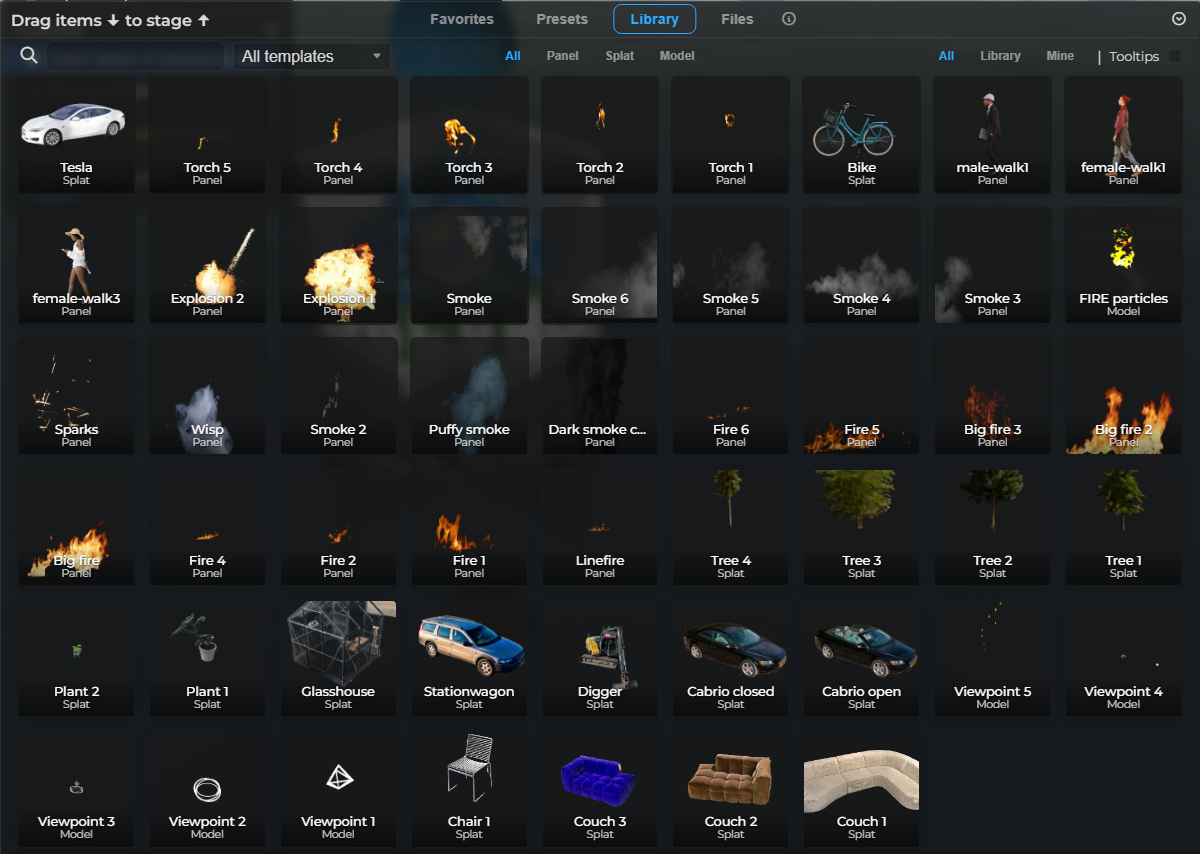Choose the Viewpoint 4 model item
Image resolution: width=1200 pixels, height=854 pixels.
pos(1124,658)
